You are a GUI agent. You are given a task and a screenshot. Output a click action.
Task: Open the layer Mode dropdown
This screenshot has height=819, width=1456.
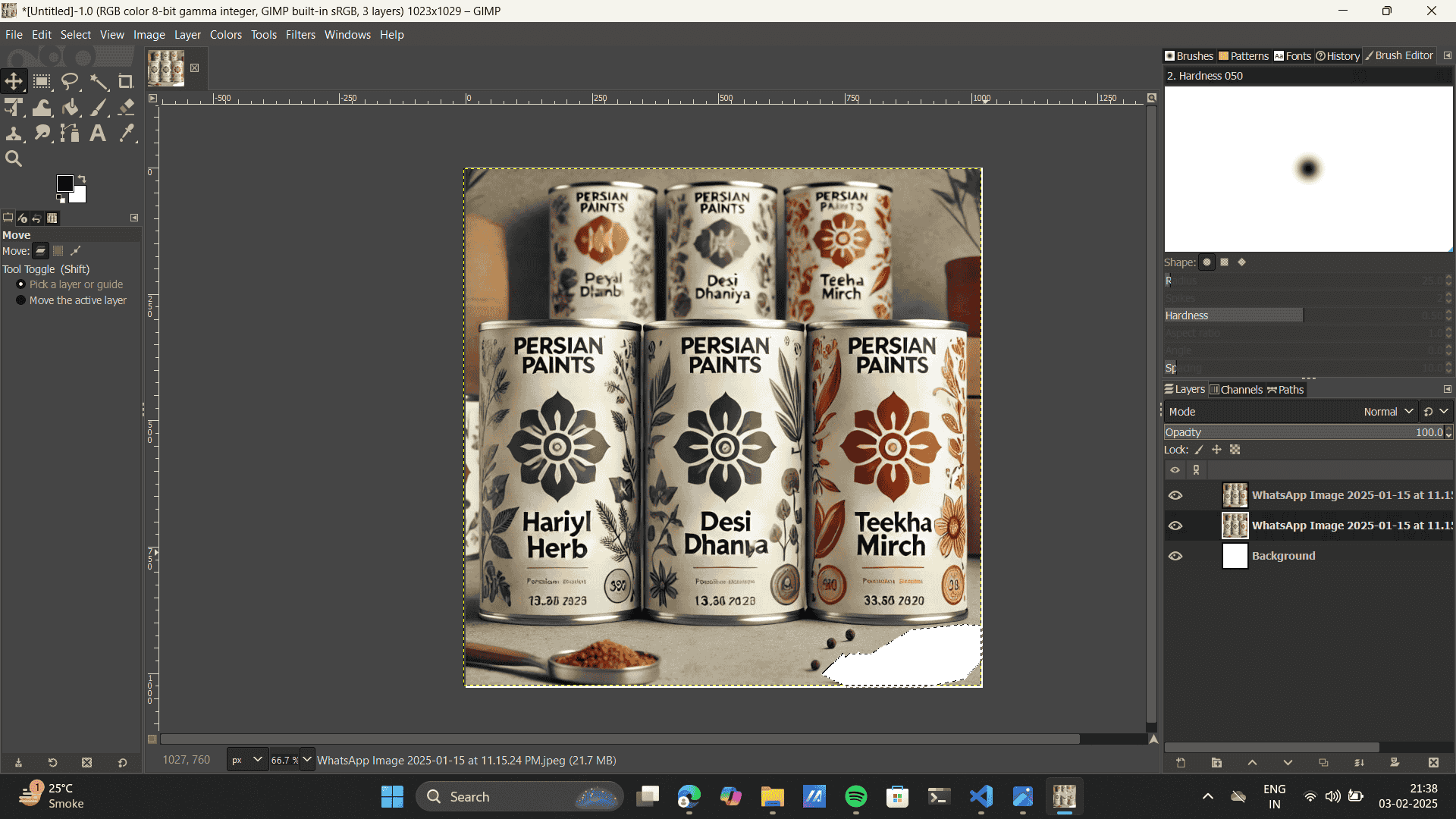coord(1291,412)
